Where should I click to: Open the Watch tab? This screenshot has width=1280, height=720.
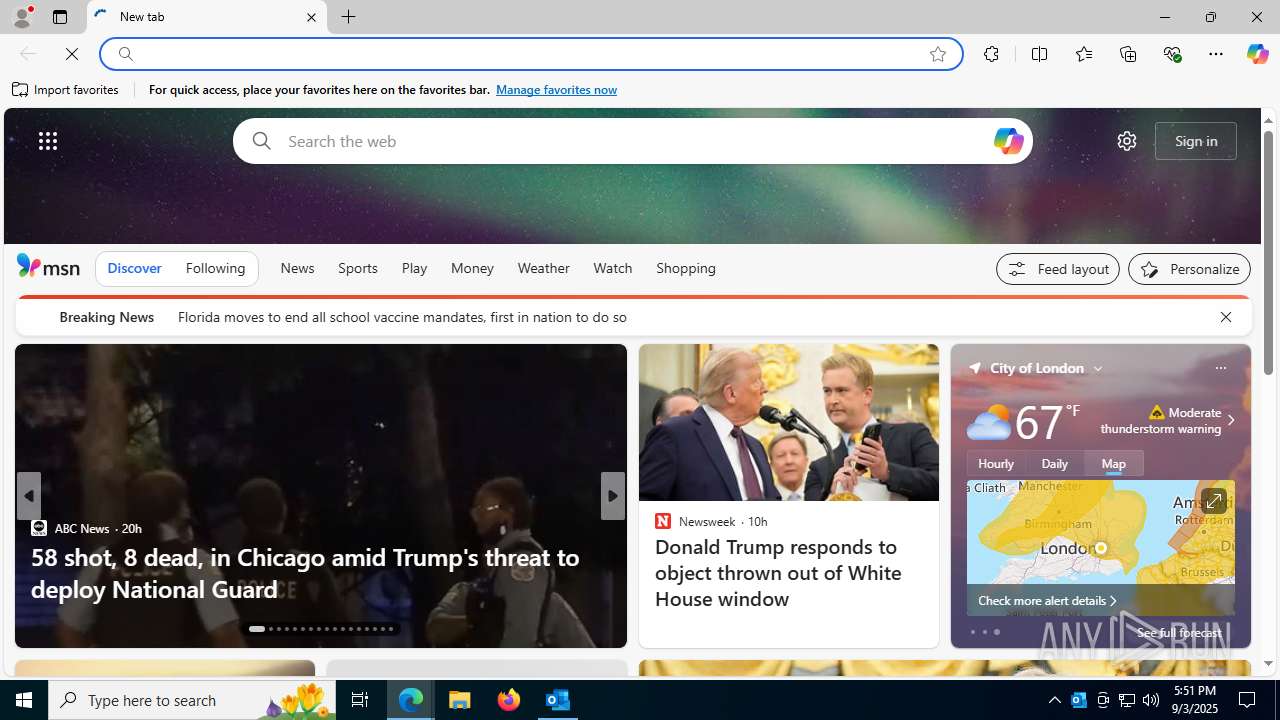(612, 268)
